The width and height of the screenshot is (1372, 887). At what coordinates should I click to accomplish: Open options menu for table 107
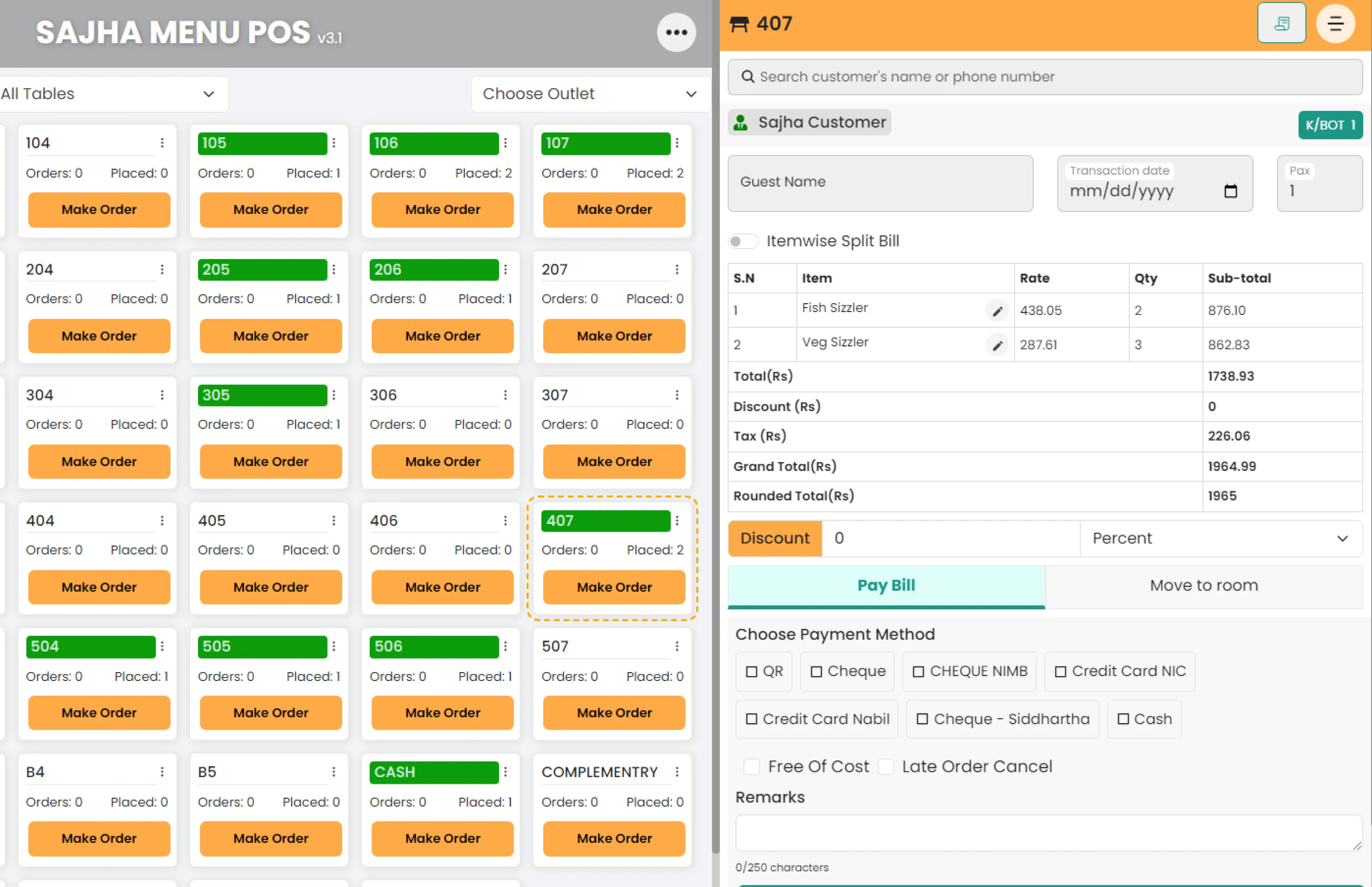[x=677, y=143]
